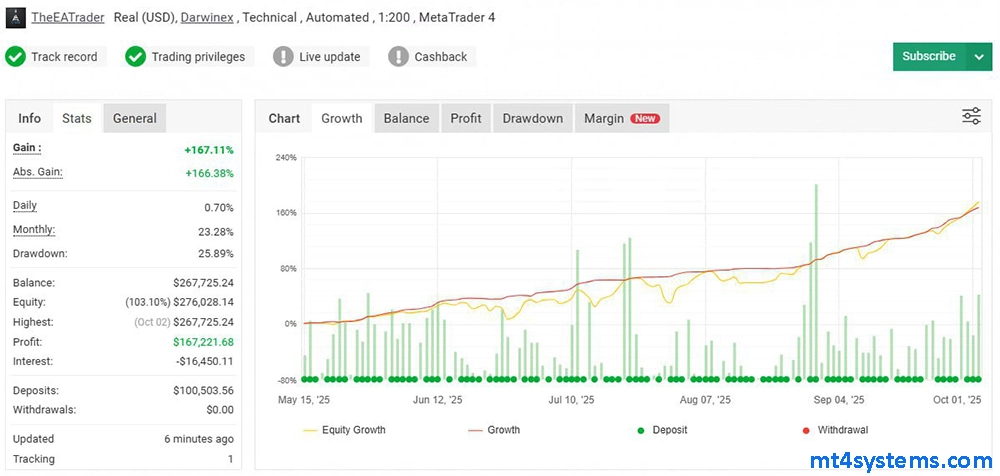Click the Abs. Gain label
Screen dimensions: 1000x476
[x=37, y=172]
